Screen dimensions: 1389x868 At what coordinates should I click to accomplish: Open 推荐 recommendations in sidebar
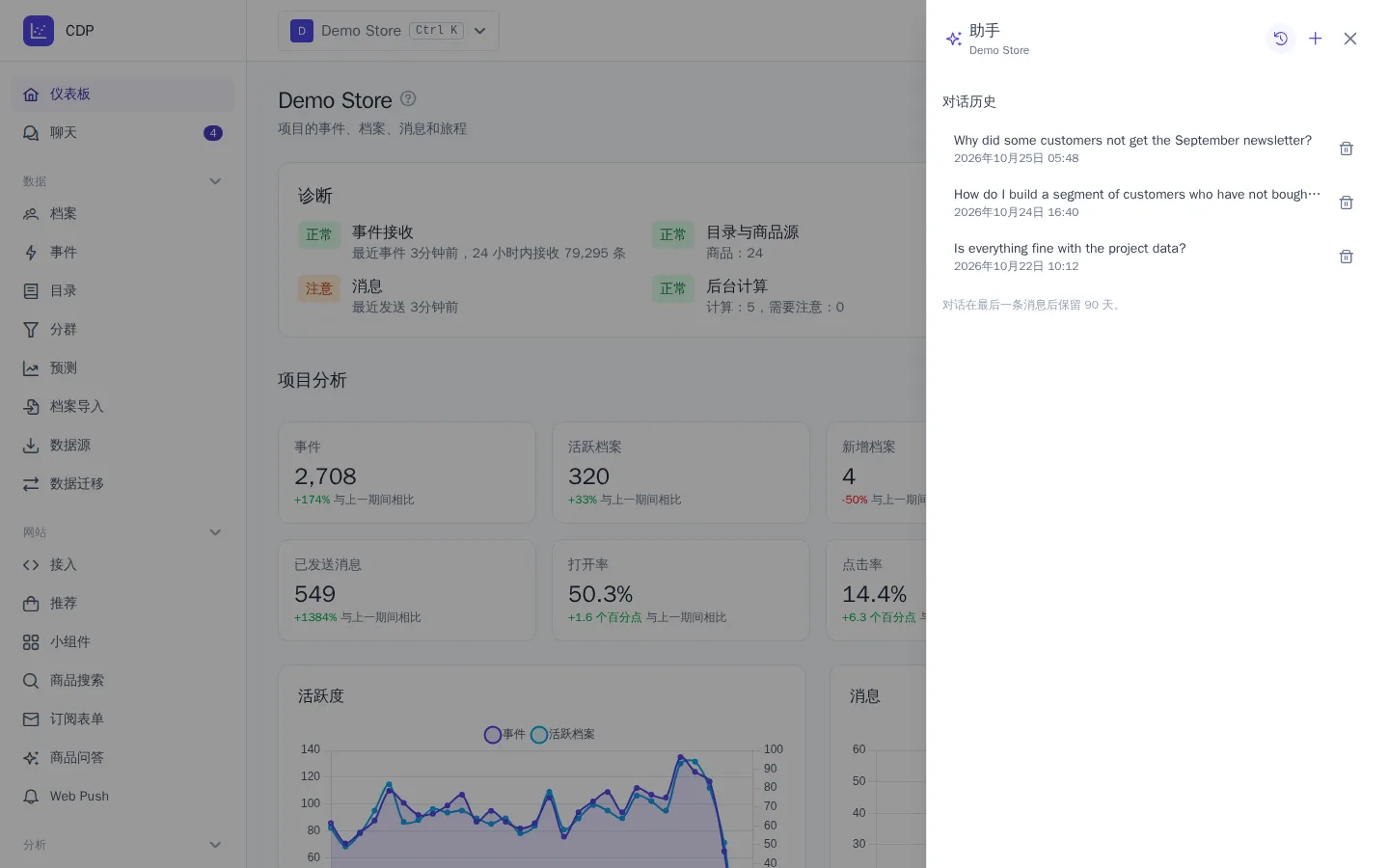tap(123, 603)
